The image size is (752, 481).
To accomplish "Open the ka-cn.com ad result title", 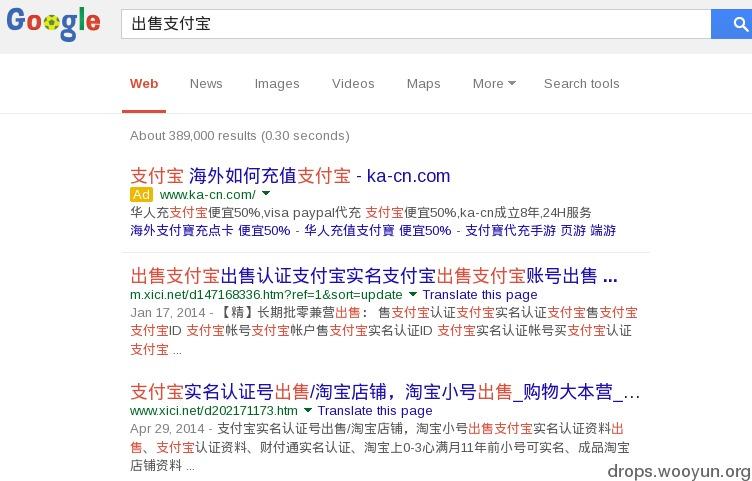I will (290, 176).
